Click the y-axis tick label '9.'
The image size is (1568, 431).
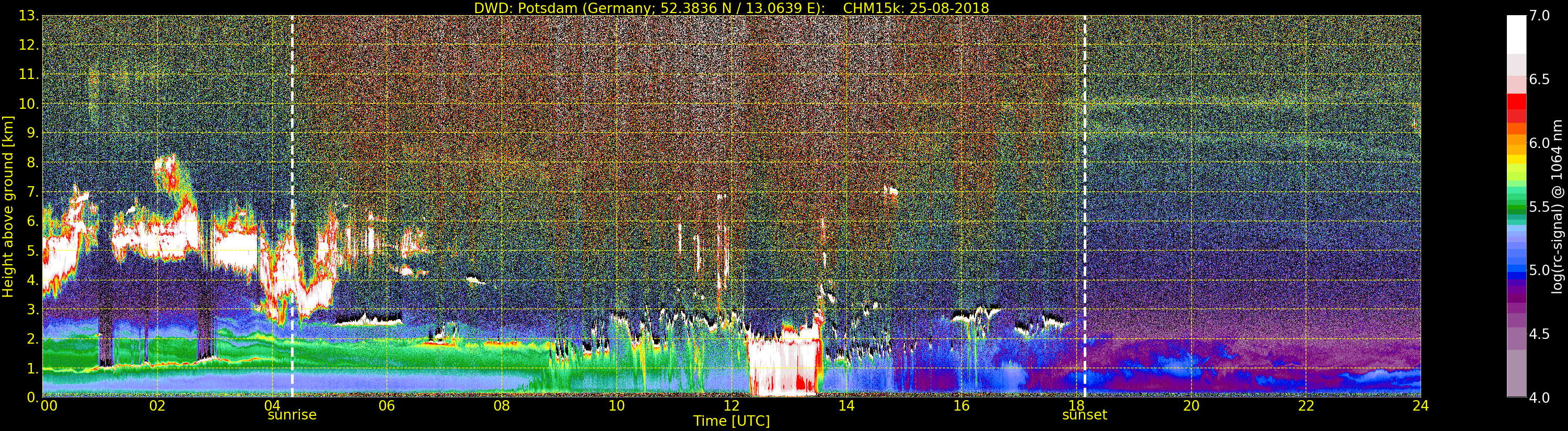pos(32,133)
